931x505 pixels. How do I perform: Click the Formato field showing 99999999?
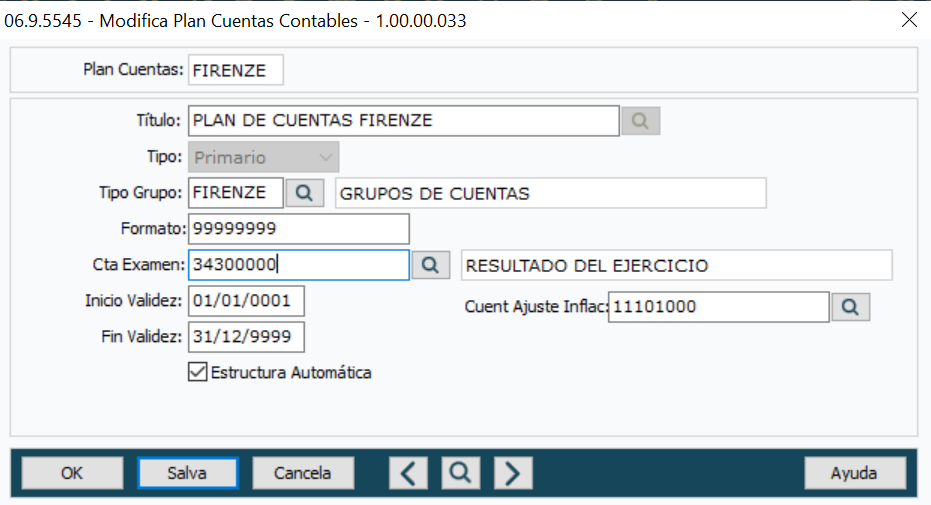pyautogui.click(x=299, y=228)
